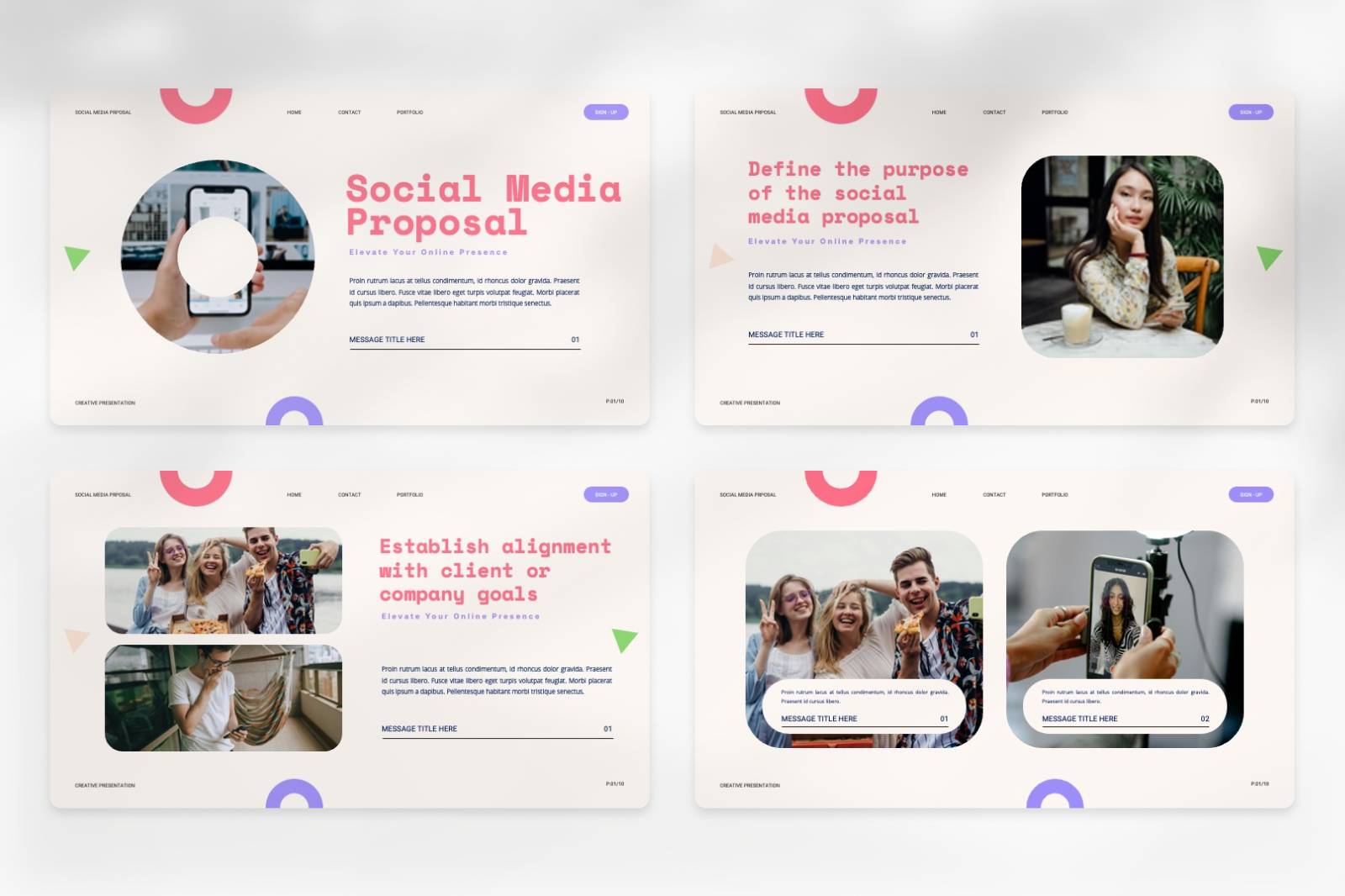Select PORTFOLIO in the second slide's navigation
The image size is (1345, 896).
[x=1053, y=112]
